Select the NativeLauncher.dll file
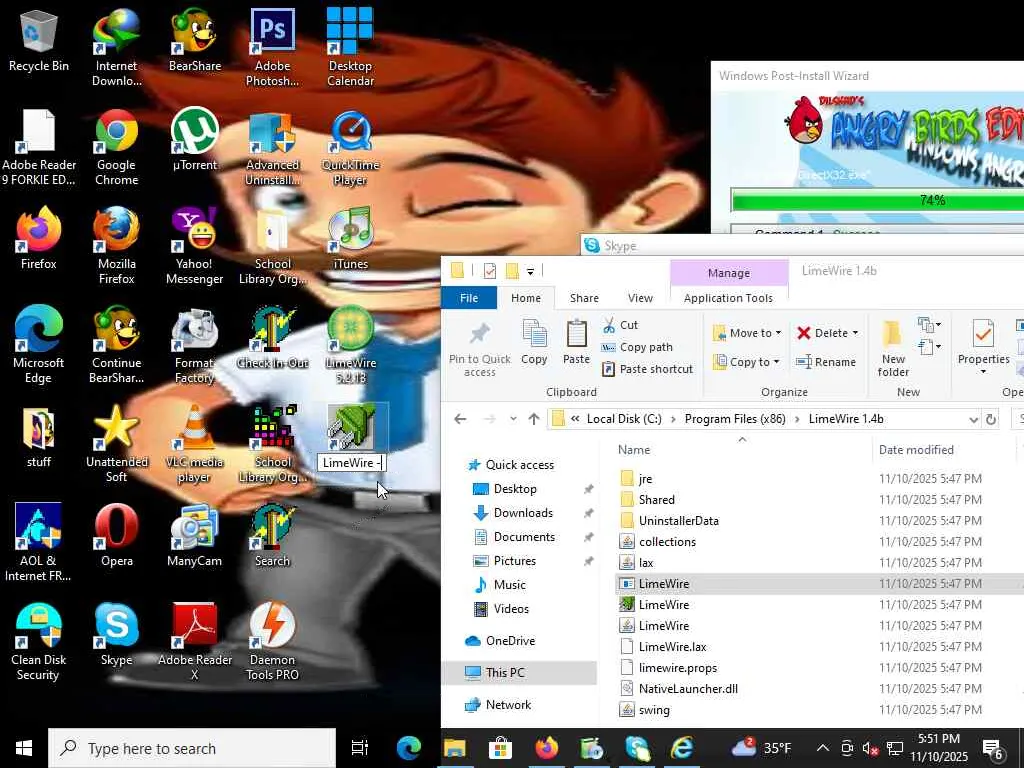 tap(688, 688)
